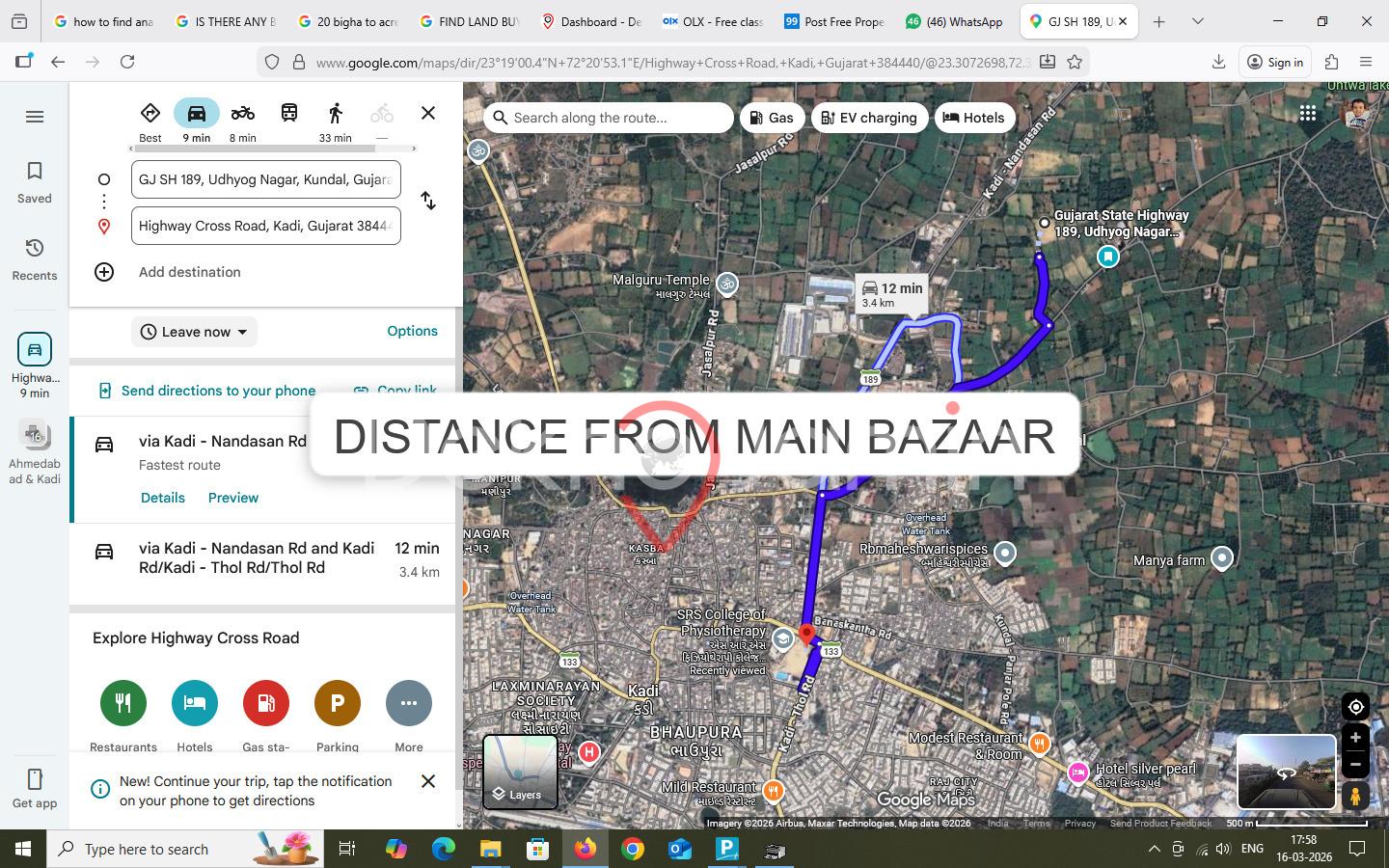This screenshot has width=1389, height=868.
Task: Click the Add destination plus icon
Action: point(104,272)
